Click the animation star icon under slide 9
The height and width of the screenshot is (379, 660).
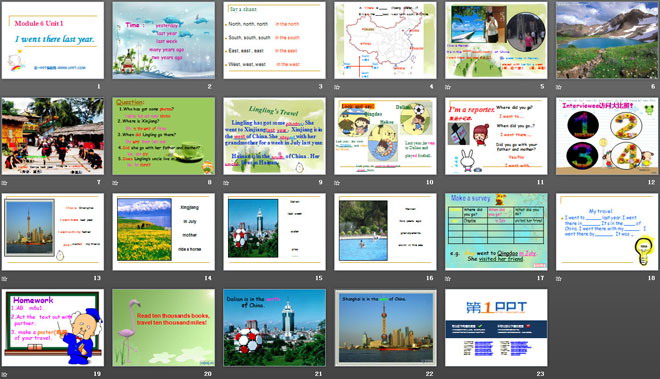(x=226, y=183)
